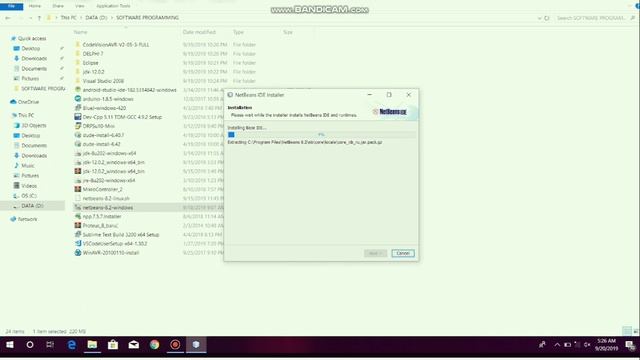Click This PC in the address path

coord(68,18)
